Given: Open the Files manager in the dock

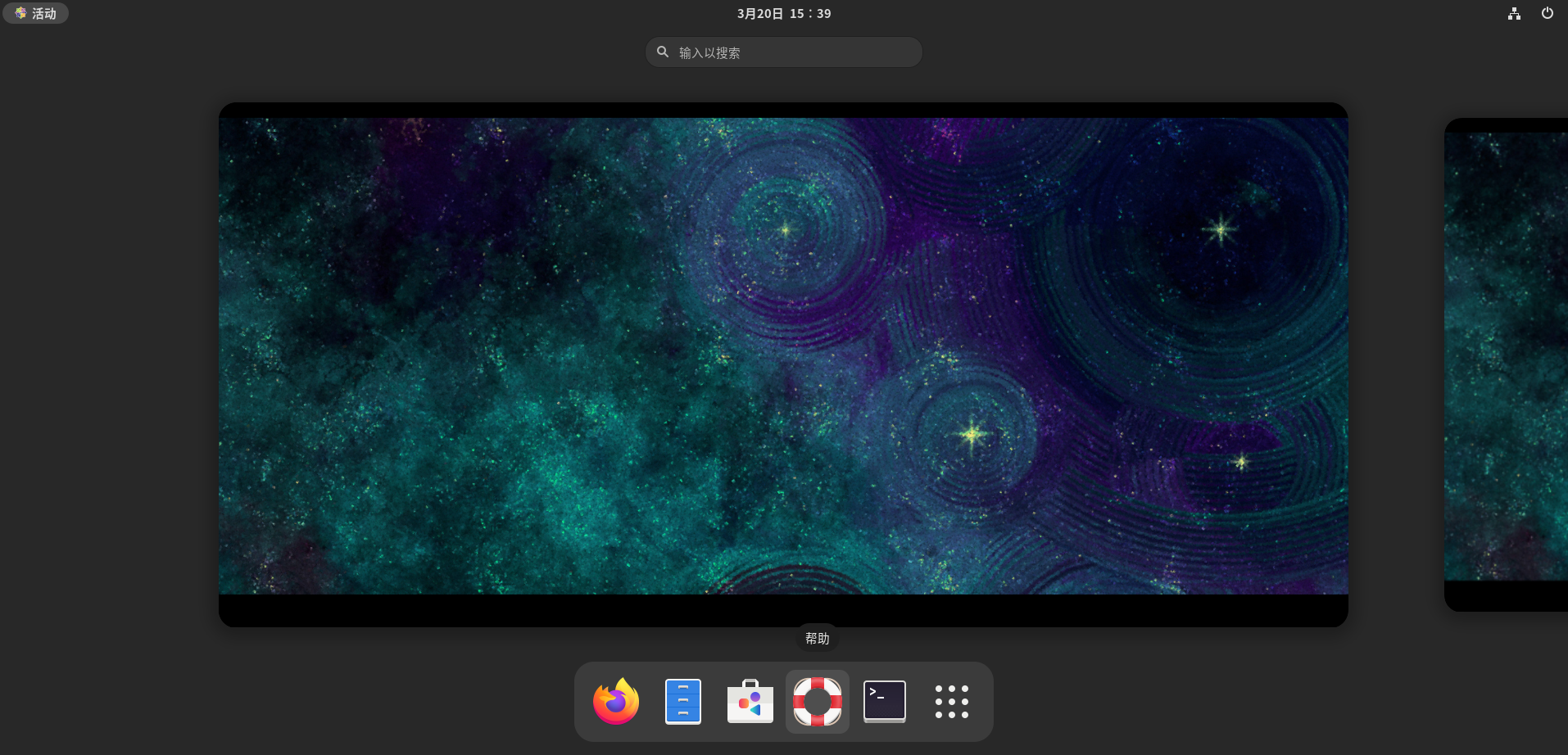Looking at the screenshot, I should (x=683, y=702).
